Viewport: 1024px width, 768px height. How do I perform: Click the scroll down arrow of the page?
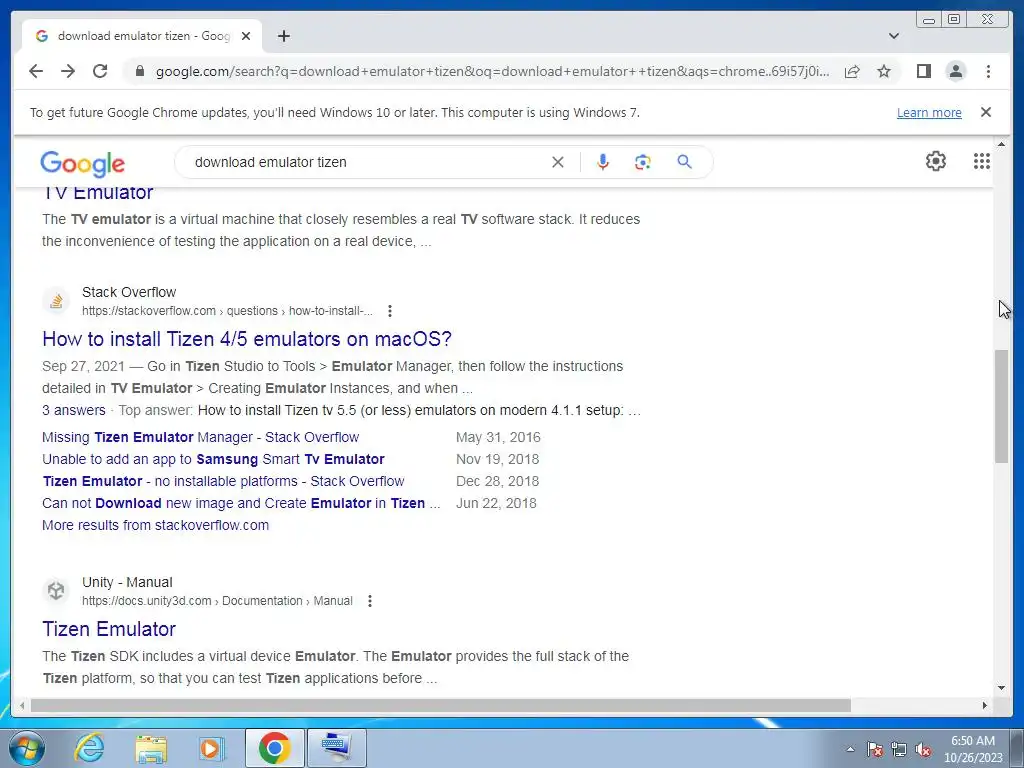tap(1002, 688)
